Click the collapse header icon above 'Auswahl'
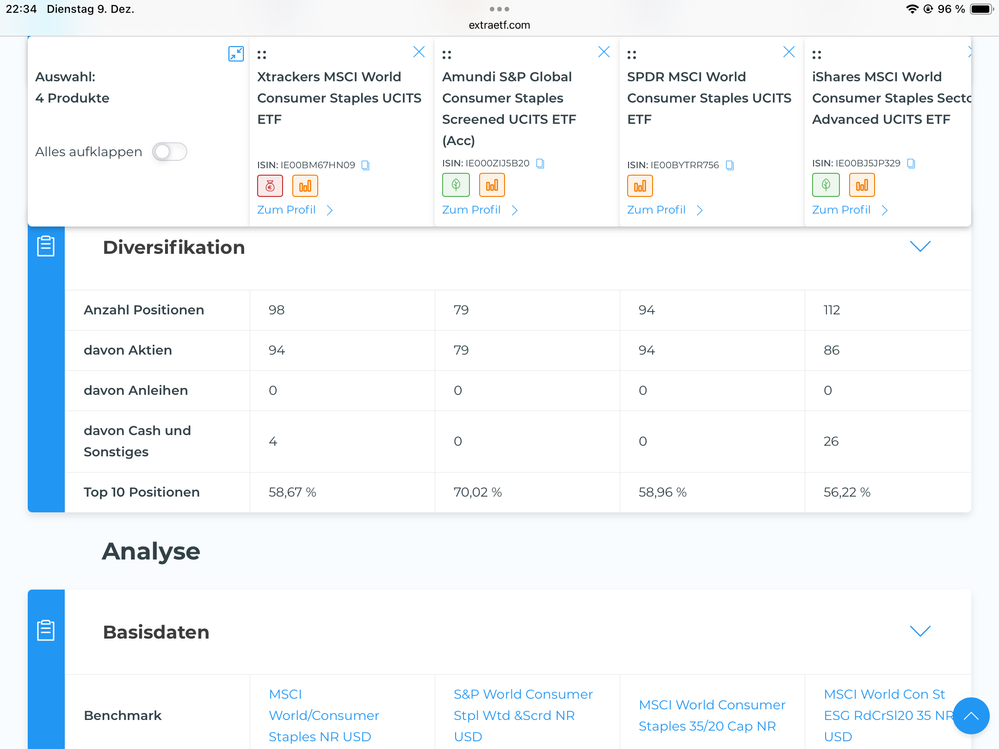Image resolution: width=999 pixels, height=749 pixels. [x=236, y=54]
